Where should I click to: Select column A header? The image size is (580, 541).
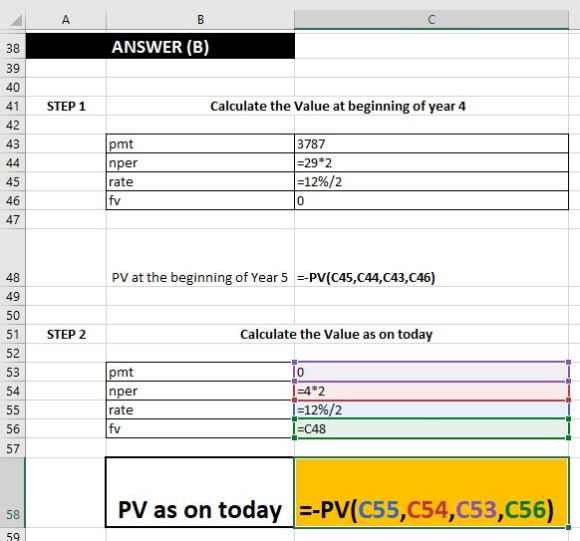66,20
